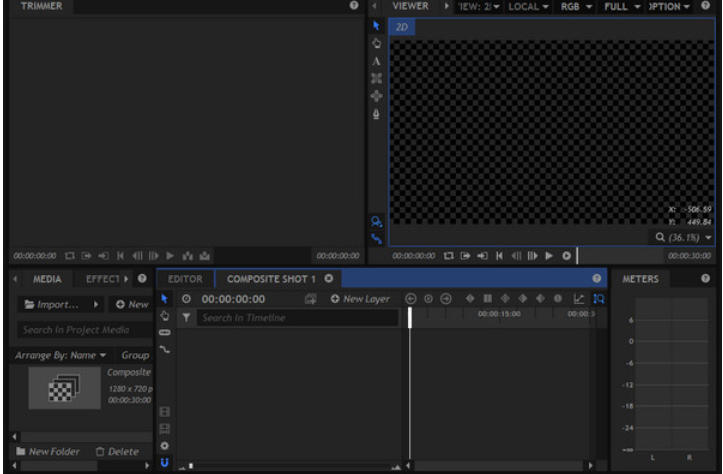This screenshot has width=723, height=474.
Task: Open the Viewer zoom level dropdown (36.1%)
Action: 684,238
